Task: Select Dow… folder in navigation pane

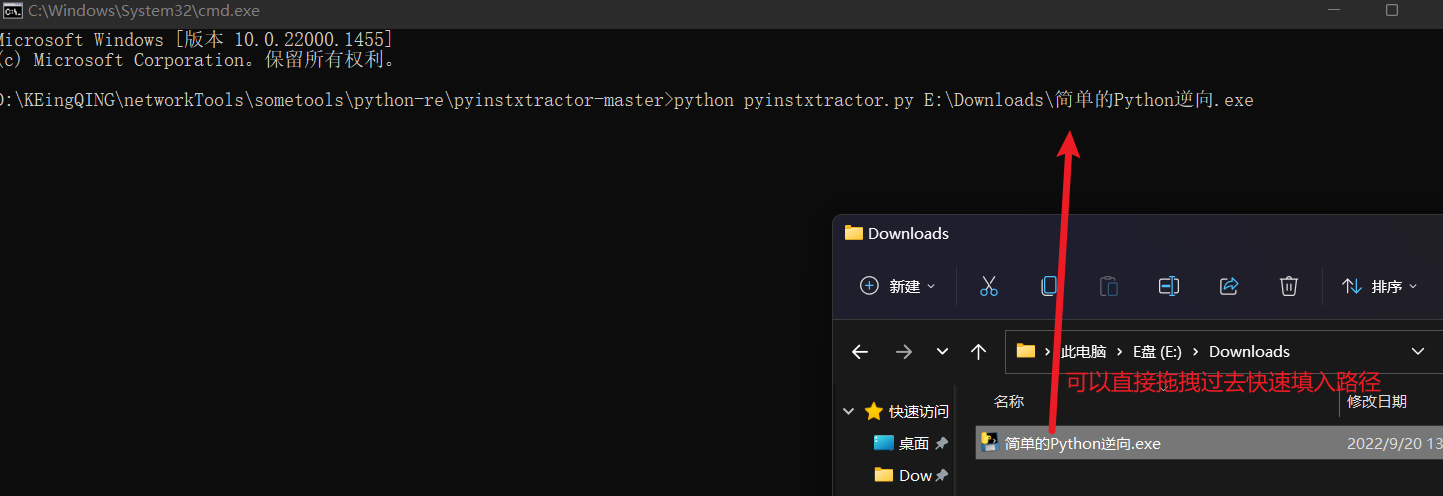Action: coord(915,475)
